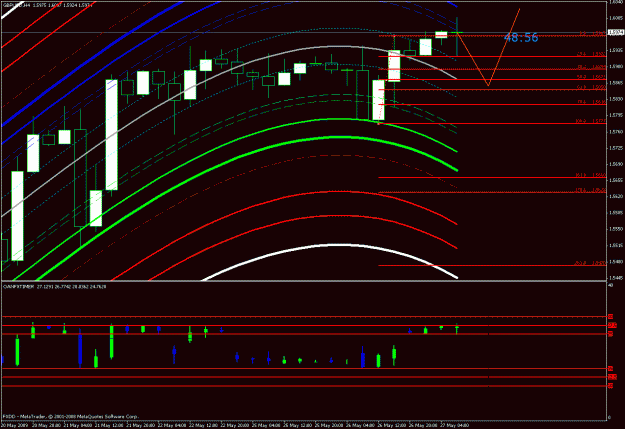625x429 pixels.
Task: Click the 1.5445 price axis label
Action: click(616, 278)
